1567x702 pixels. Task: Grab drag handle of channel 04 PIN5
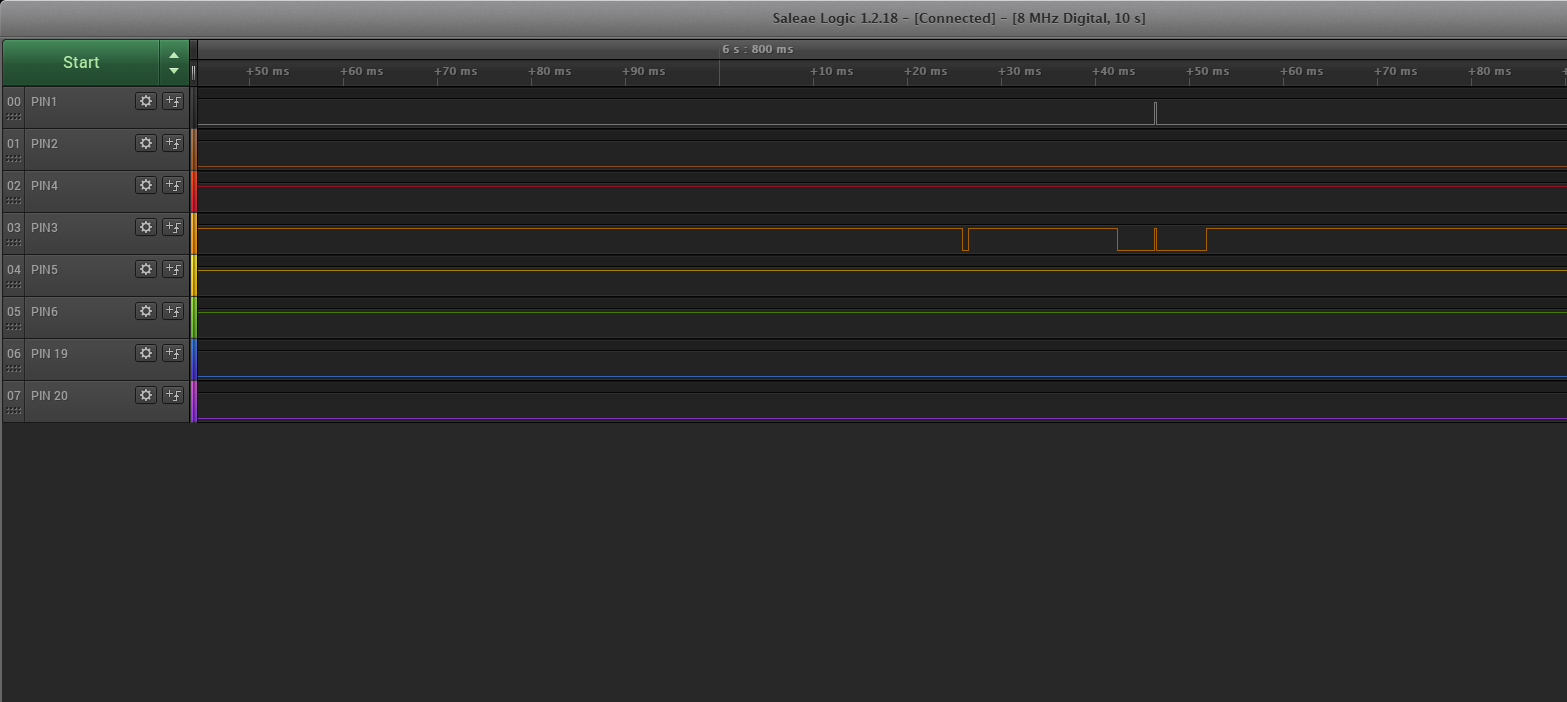tap(14, 285)
